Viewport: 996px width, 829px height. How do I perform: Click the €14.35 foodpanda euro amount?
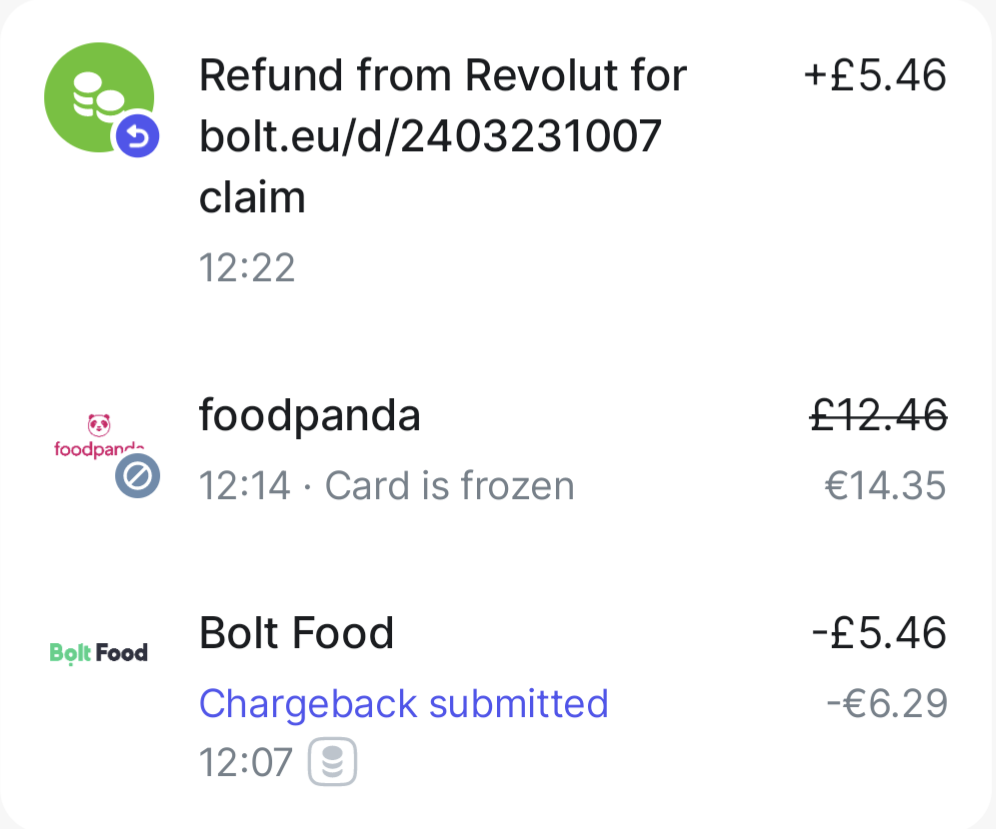884,486
